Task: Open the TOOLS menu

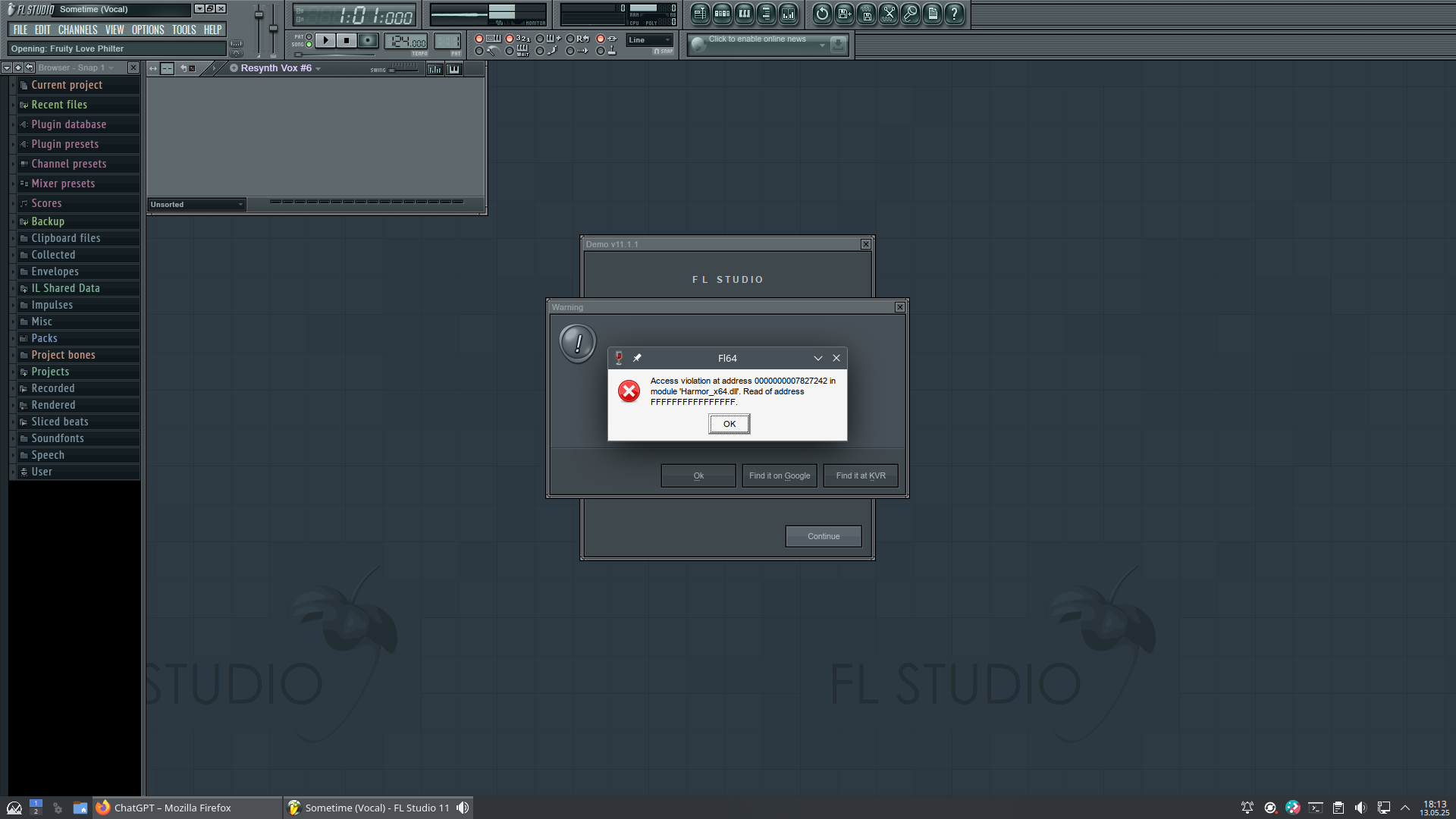Action: (184, 30)
